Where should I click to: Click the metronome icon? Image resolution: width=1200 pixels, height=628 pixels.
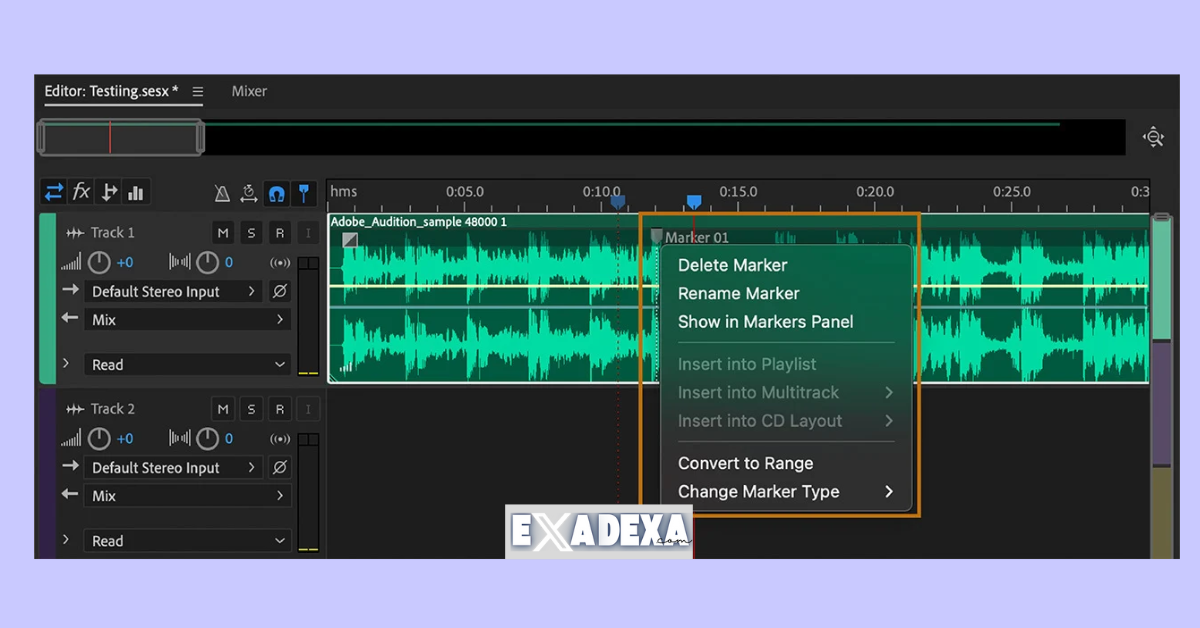coord(222,193)
